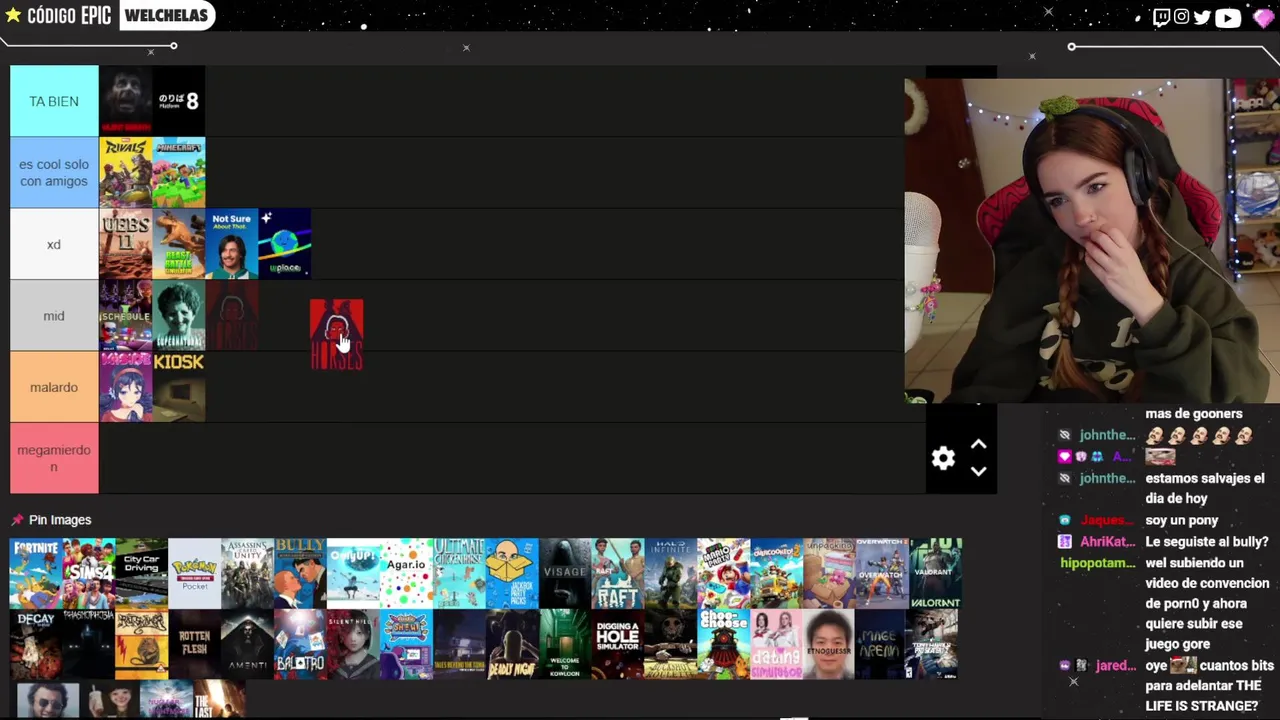The width and height of the screenshot is (1280, 720).
Task: Select Beast Battle Simulator in xd tier
Action: [179, 244]
